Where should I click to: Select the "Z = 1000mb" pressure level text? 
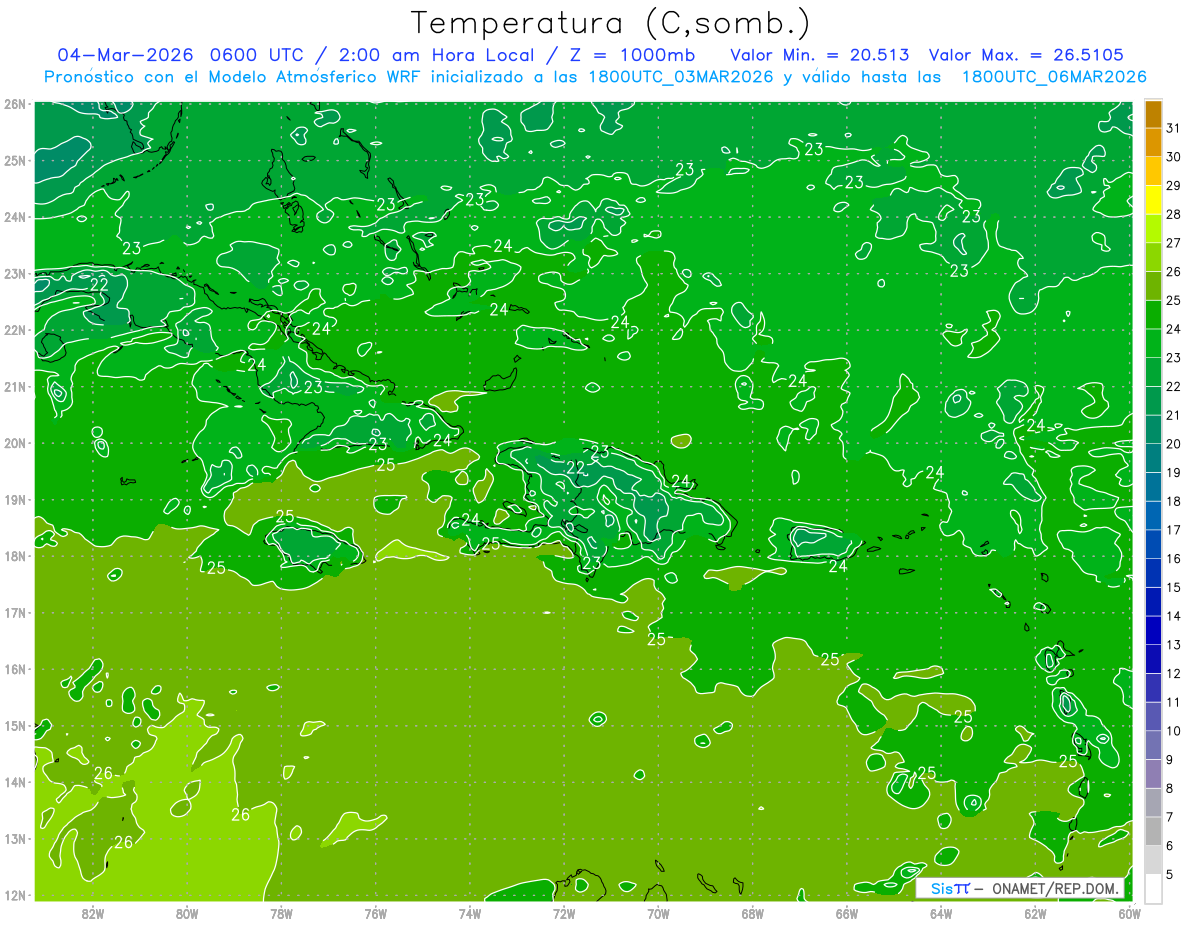[631, 54]
